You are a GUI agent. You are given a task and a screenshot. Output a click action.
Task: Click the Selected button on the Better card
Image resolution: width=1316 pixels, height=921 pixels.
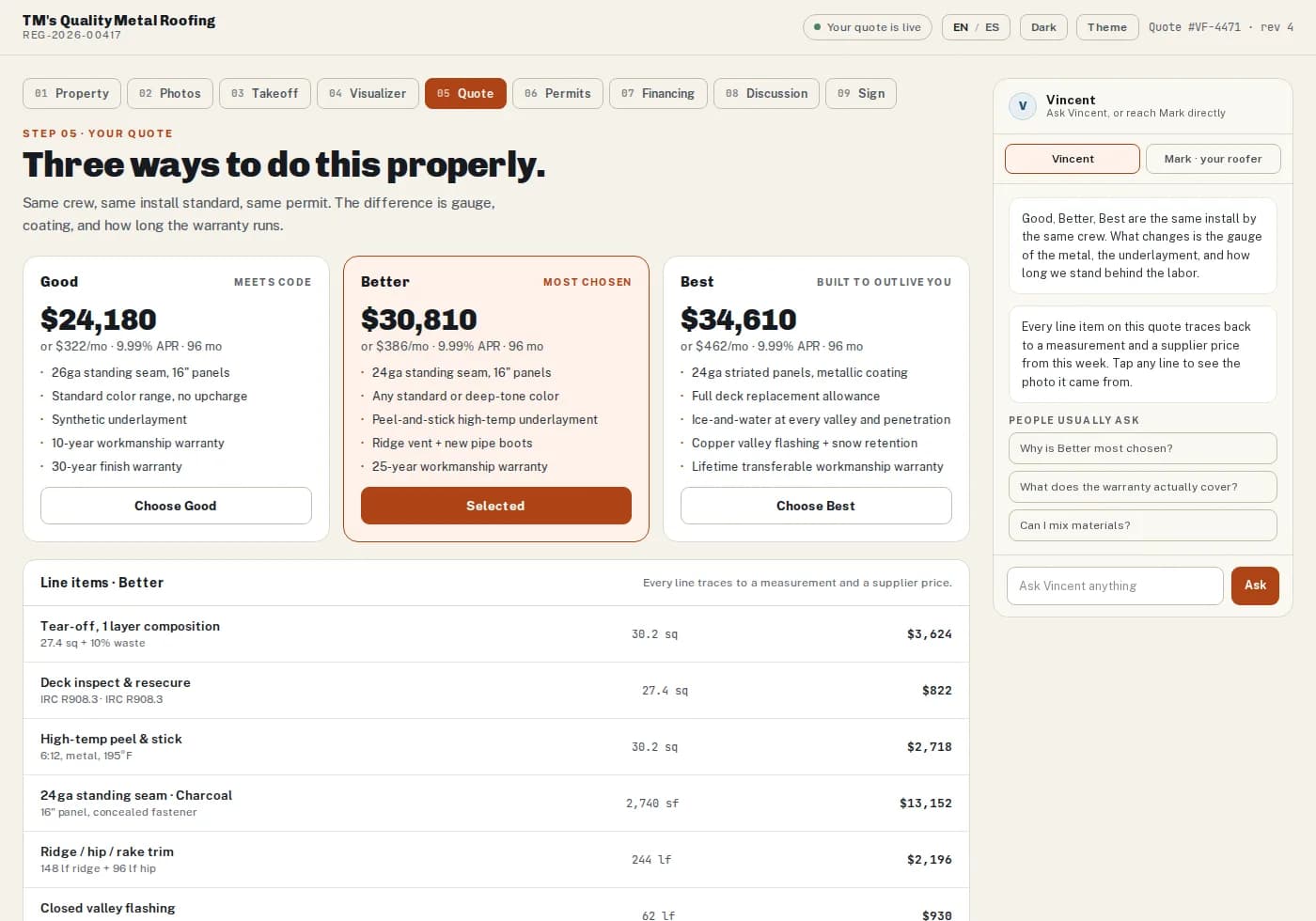tap(496, 506)
